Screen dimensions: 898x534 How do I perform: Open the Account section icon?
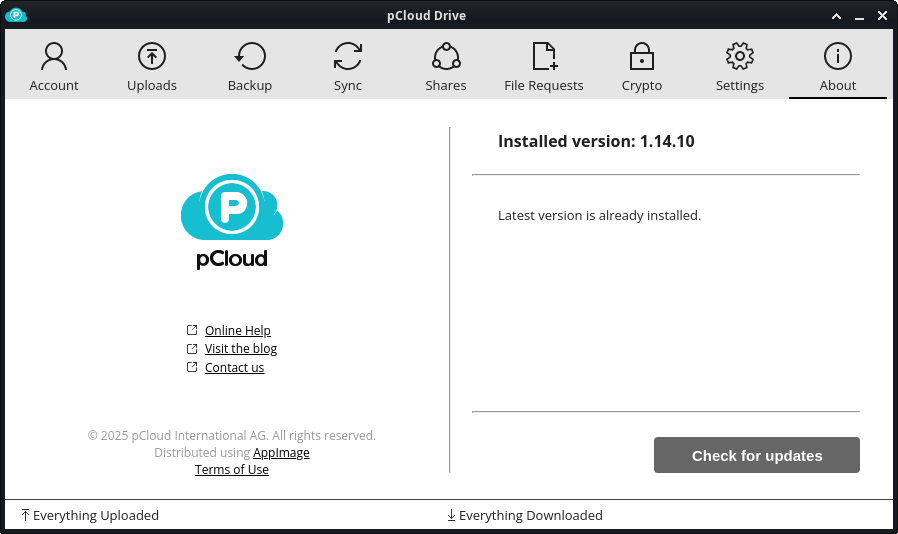[x=54, y=57]
